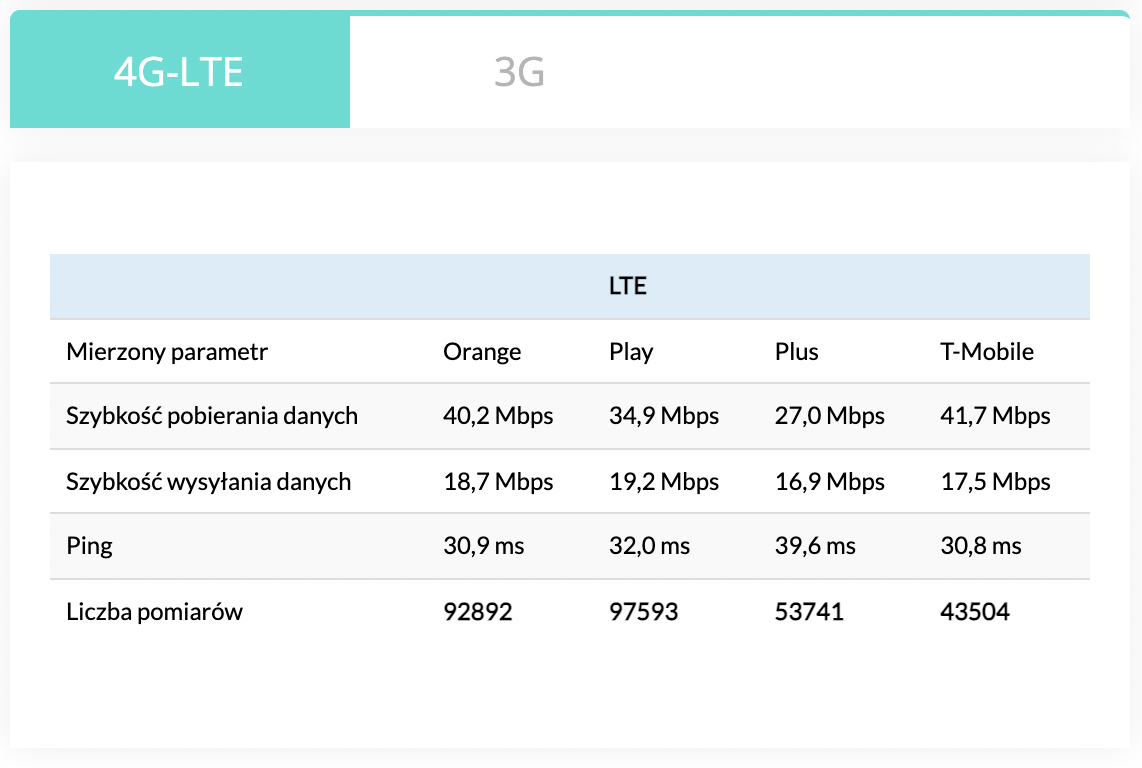Click the Ping row label
Image resolution: width=1142 pixels, height=768 pixels.
(x=90, y=547)
